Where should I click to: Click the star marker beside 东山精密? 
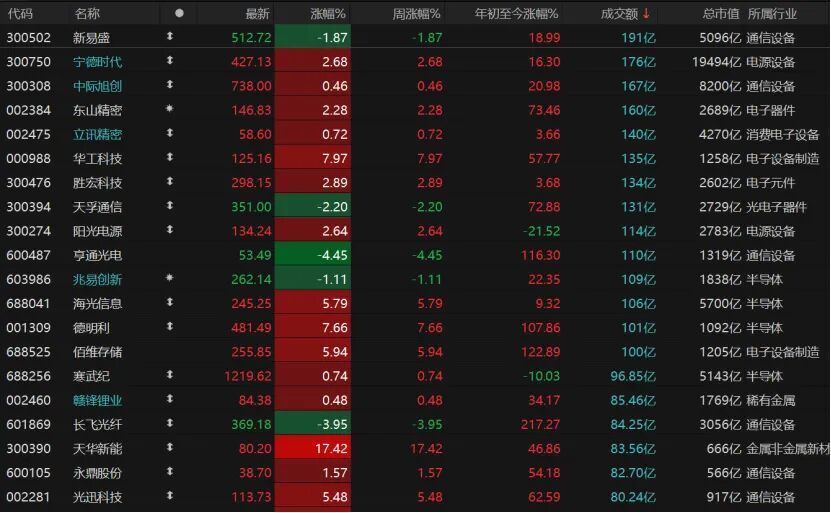point(170,110)
